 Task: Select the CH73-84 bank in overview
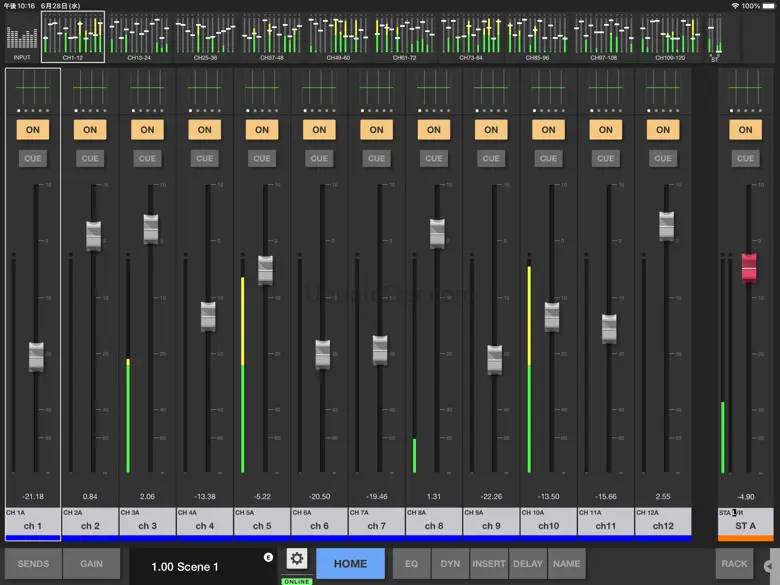click(x=471, y=37)
